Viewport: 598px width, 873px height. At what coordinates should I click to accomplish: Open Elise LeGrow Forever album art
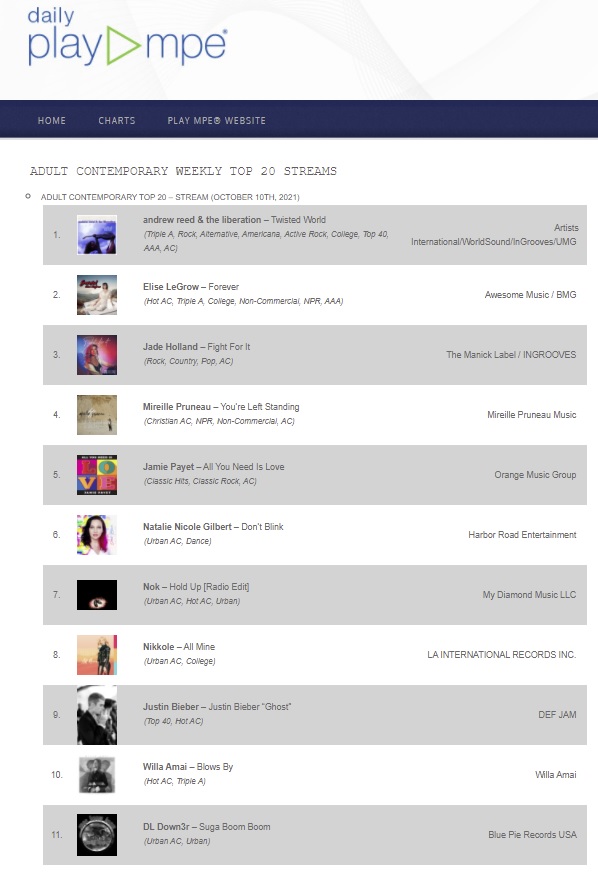(x=97, y=295)
